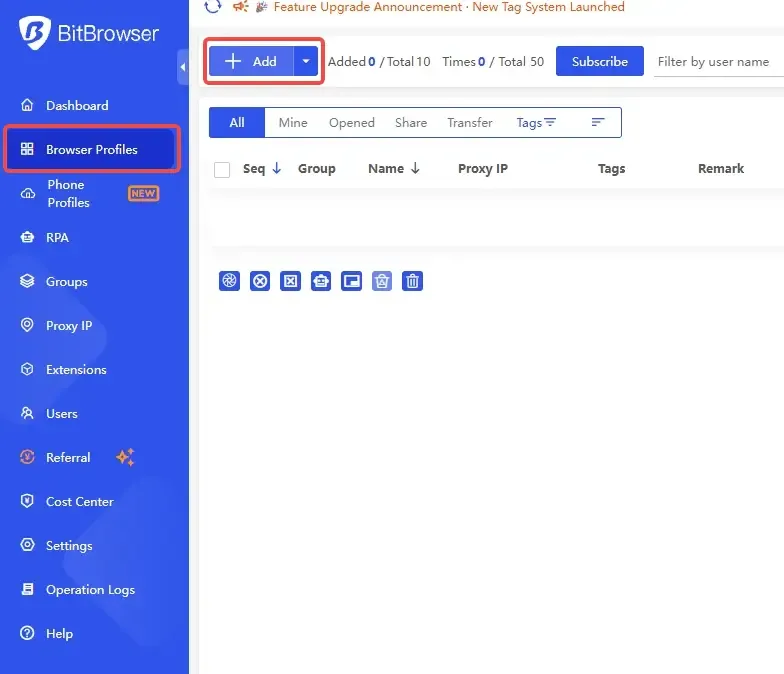Click the blue Subscribe button
The width and height of the screenshot is (784, 674).
point(599,62)
